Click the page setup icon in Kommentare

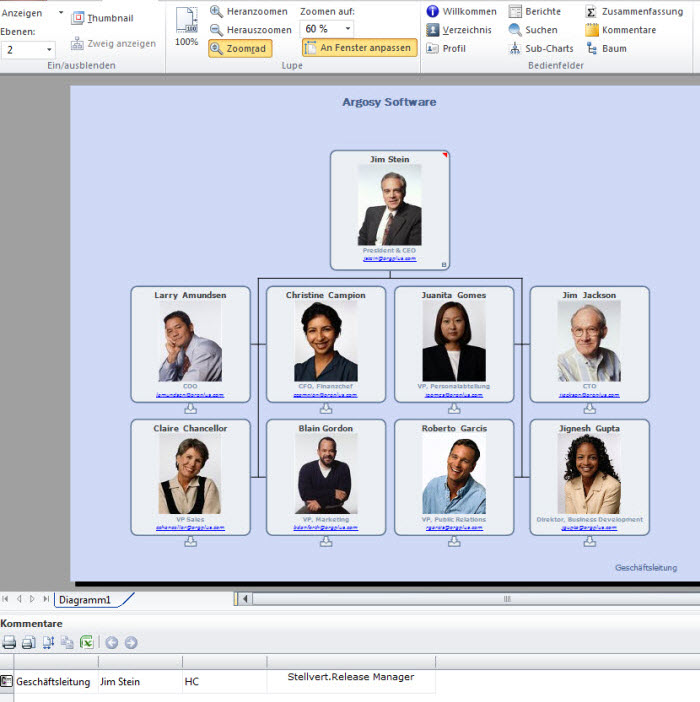[48, 642]
